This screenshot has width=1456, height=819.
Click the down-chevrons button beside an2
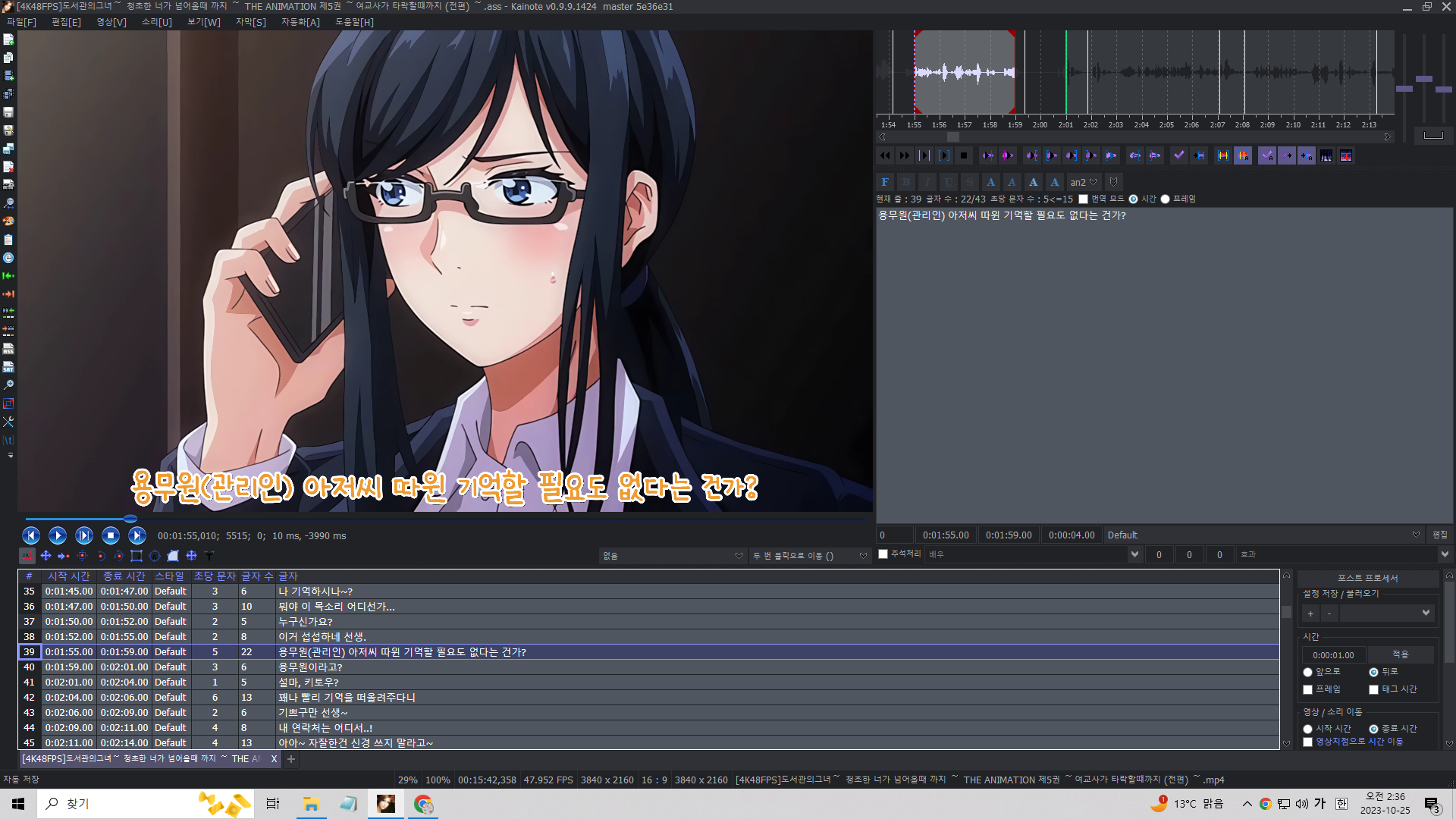pos(1113,182)
